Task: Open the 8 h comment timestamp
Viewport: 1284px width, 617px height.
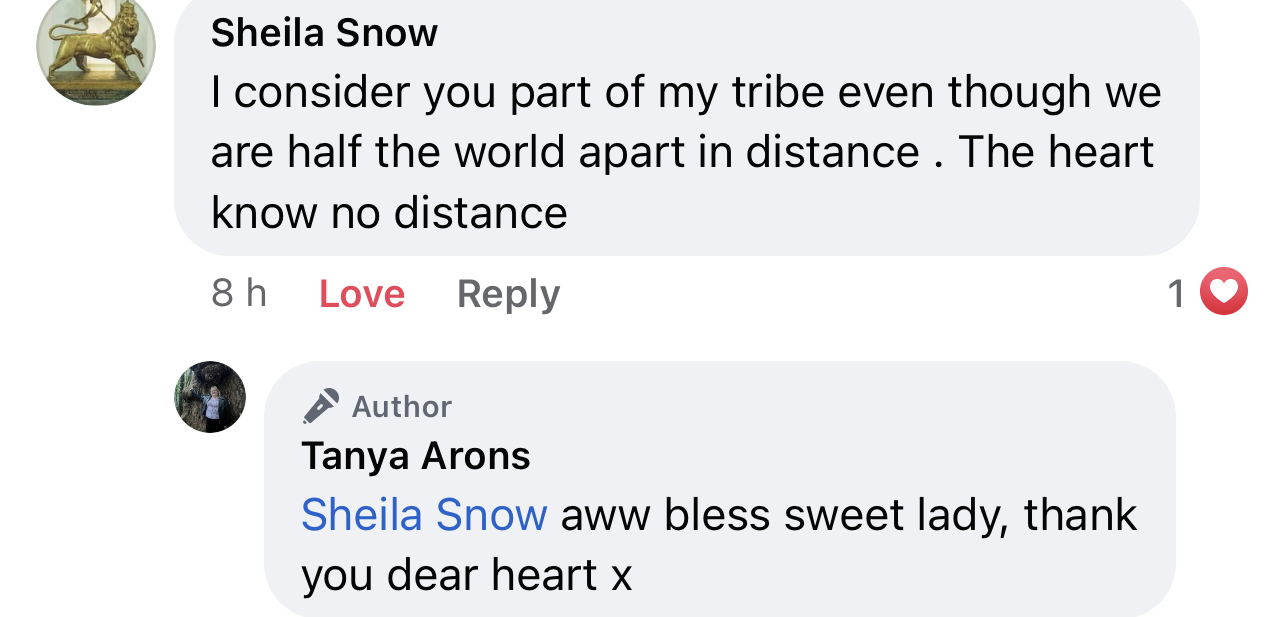Action: pos(239,293)
